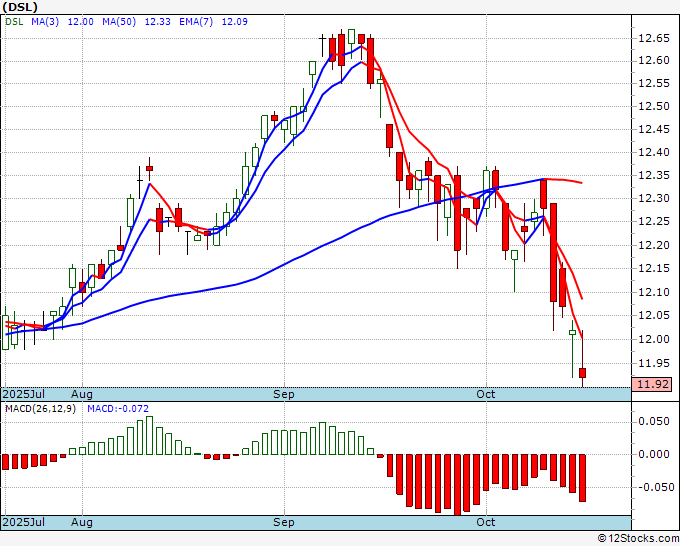Click the MACD(26,12,9) indicator label

40,409
